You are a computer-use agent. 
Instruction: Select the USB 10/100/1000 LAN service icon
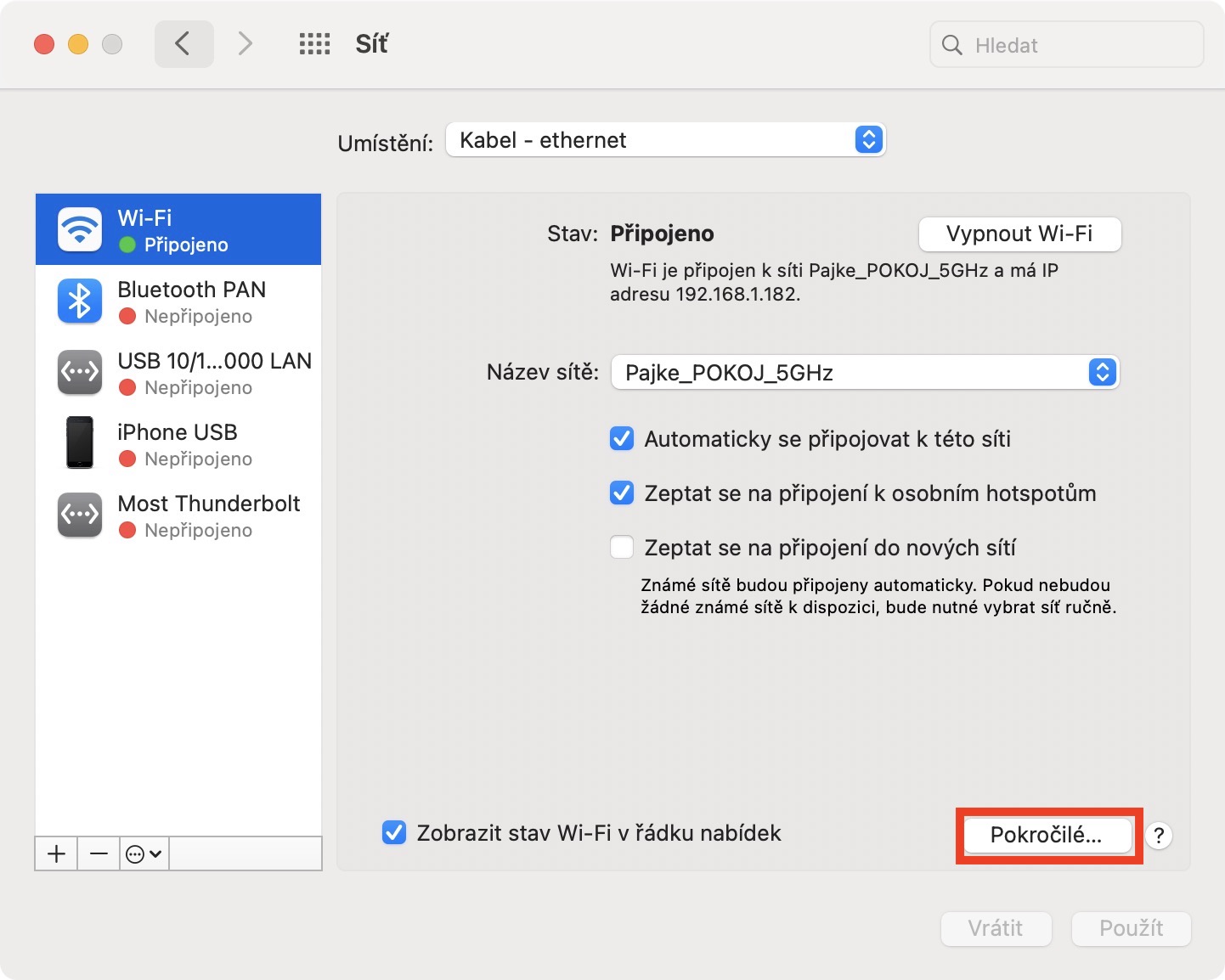[x=80, y=372]
